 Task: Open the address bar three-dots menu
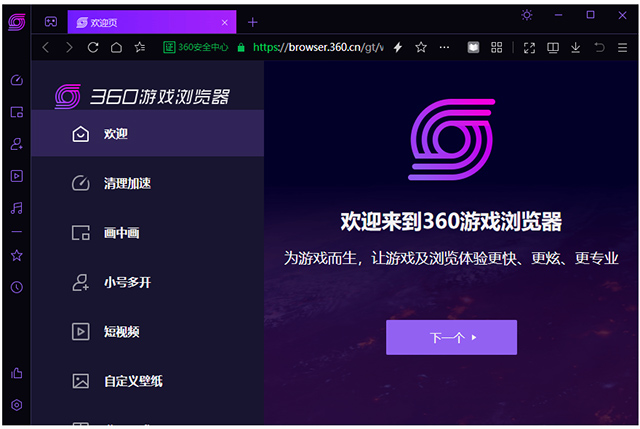point(444,47)
